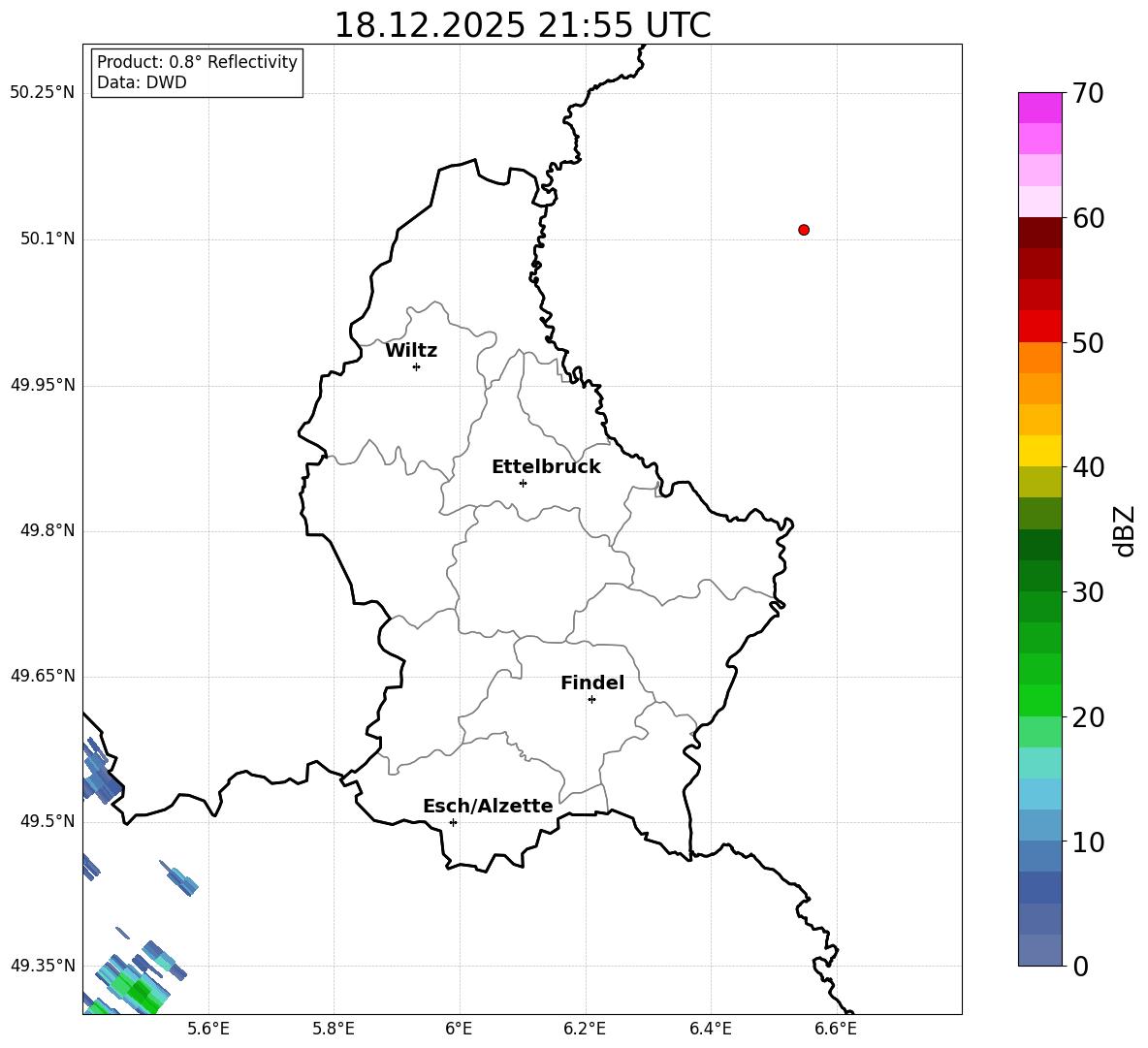Click the title 18.12.2025 21:55 UTC
Viewport: 1148px width, 1048px height.
523,25
